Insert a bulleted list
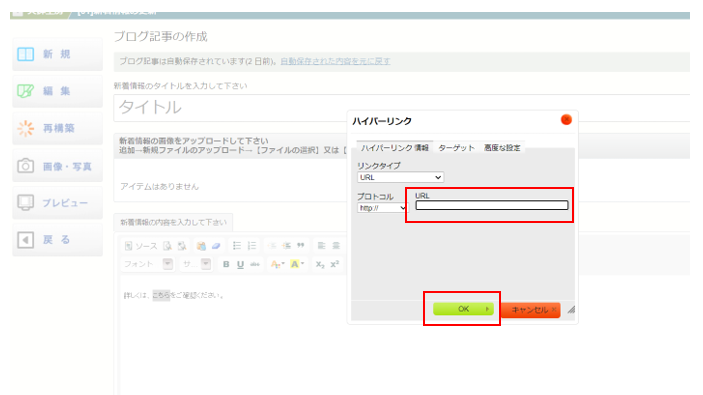 tap(237, 246)
